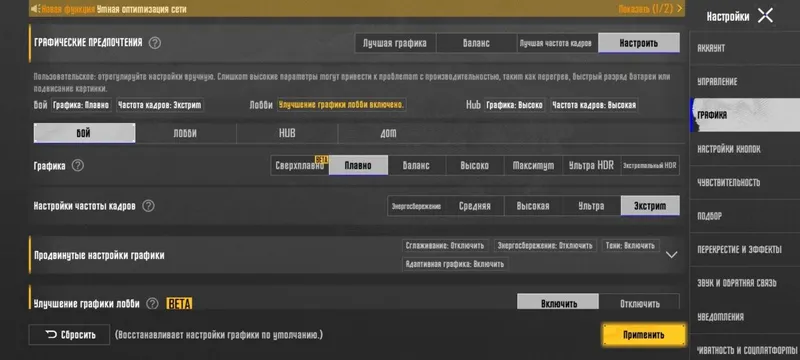Set frame rate to Высокая

click(534, 206)
